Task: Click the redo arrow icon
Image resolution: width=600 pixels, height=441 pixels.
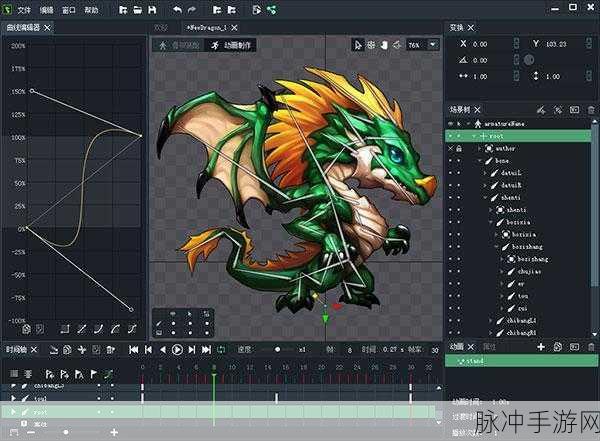Action: coord(192,10)
